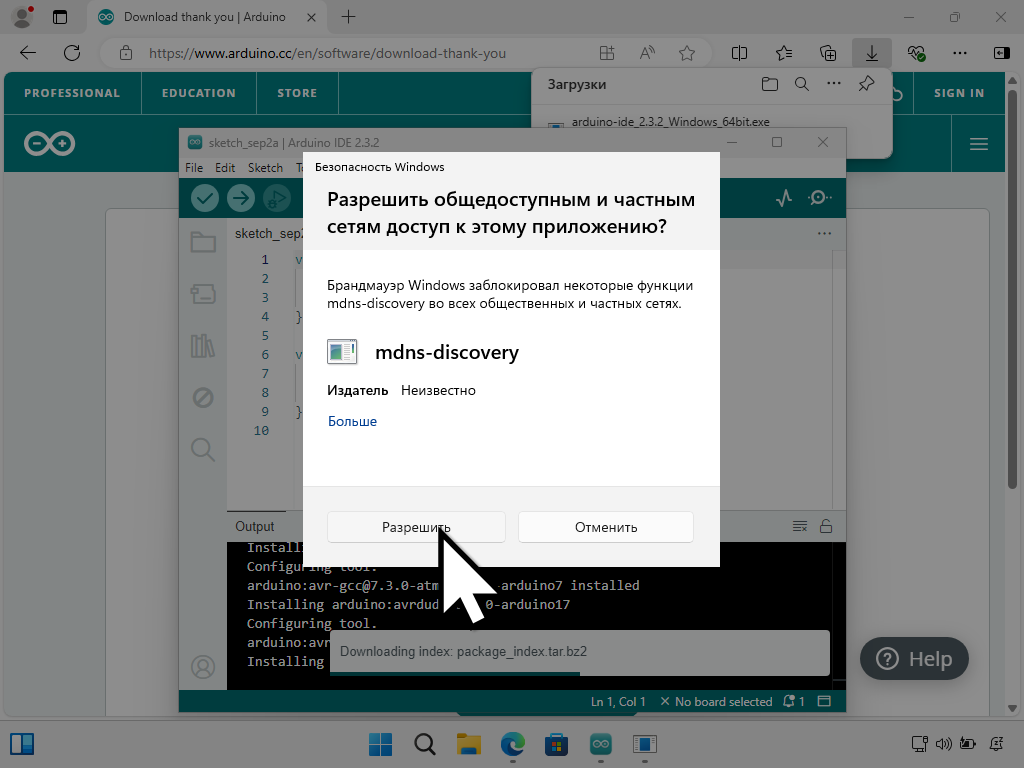Click the account profile icon in Arduino IDE
Screen dimensions: 1024x768
coord(203,667)
